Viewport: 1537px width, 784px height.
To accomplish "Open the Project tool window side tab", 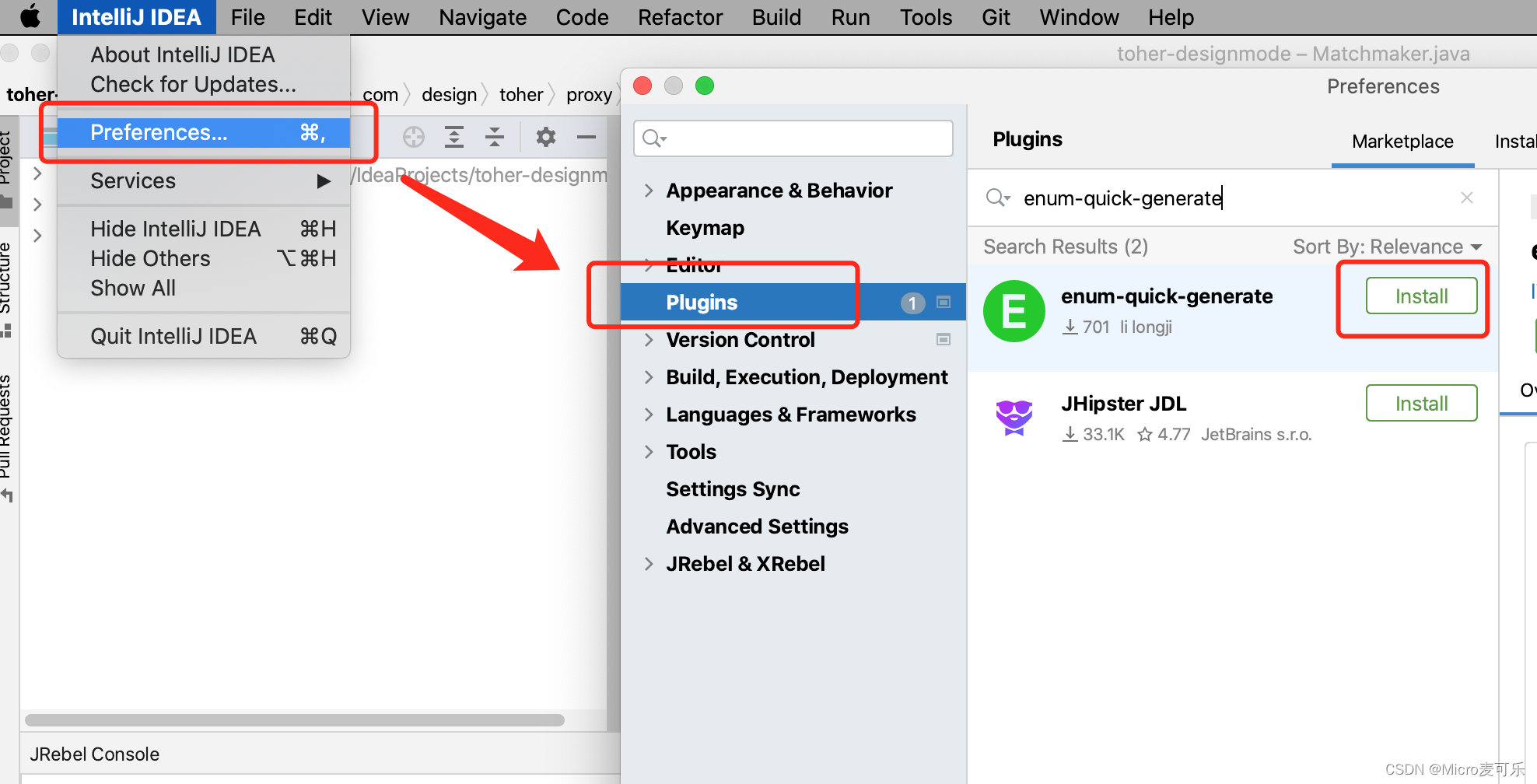I will click(x=6, y=170).
